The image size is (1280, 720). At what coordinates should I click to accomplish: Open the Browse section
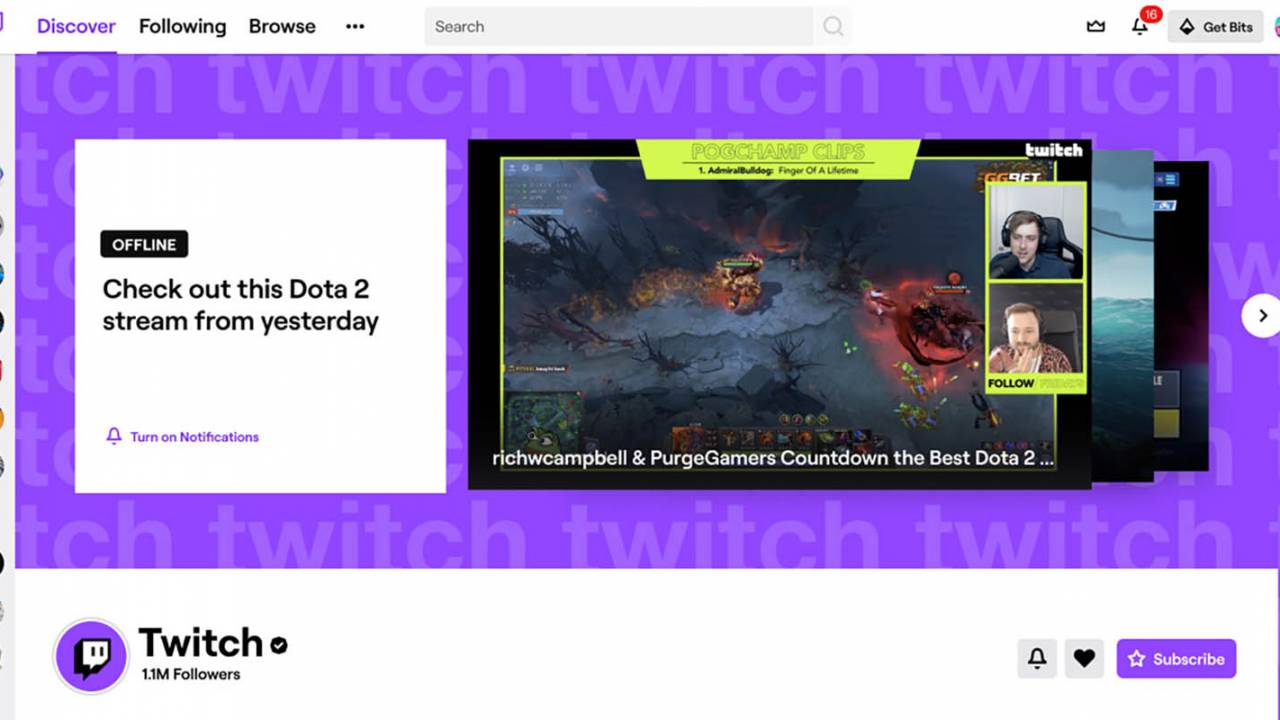tap(281, 26)
